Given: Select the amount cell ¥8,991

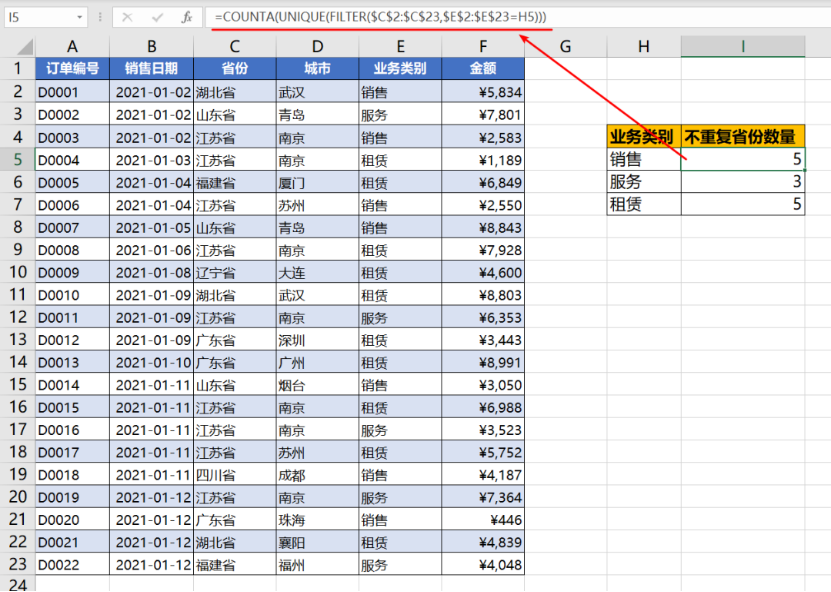Looking at the screenshot, I should point(483,363).
